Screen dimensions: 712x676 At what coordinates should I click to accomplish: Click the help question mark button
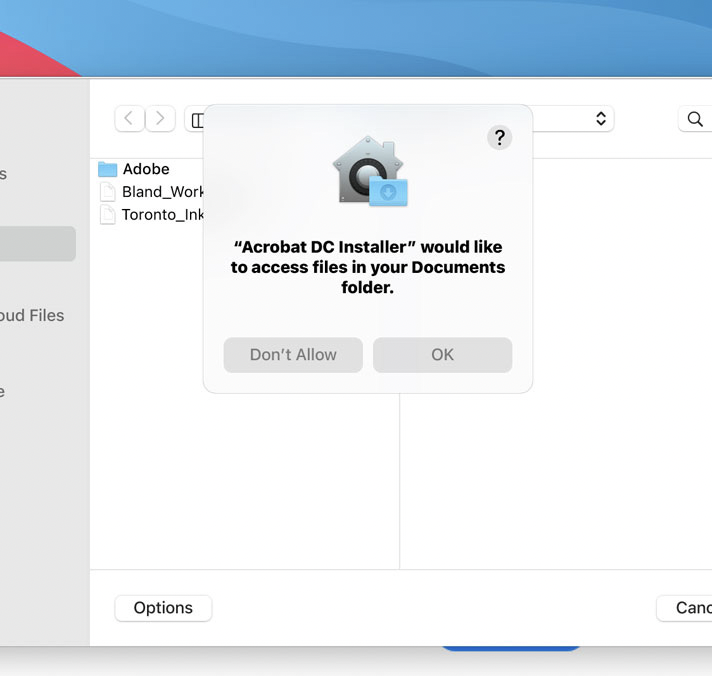coord(499,137)
